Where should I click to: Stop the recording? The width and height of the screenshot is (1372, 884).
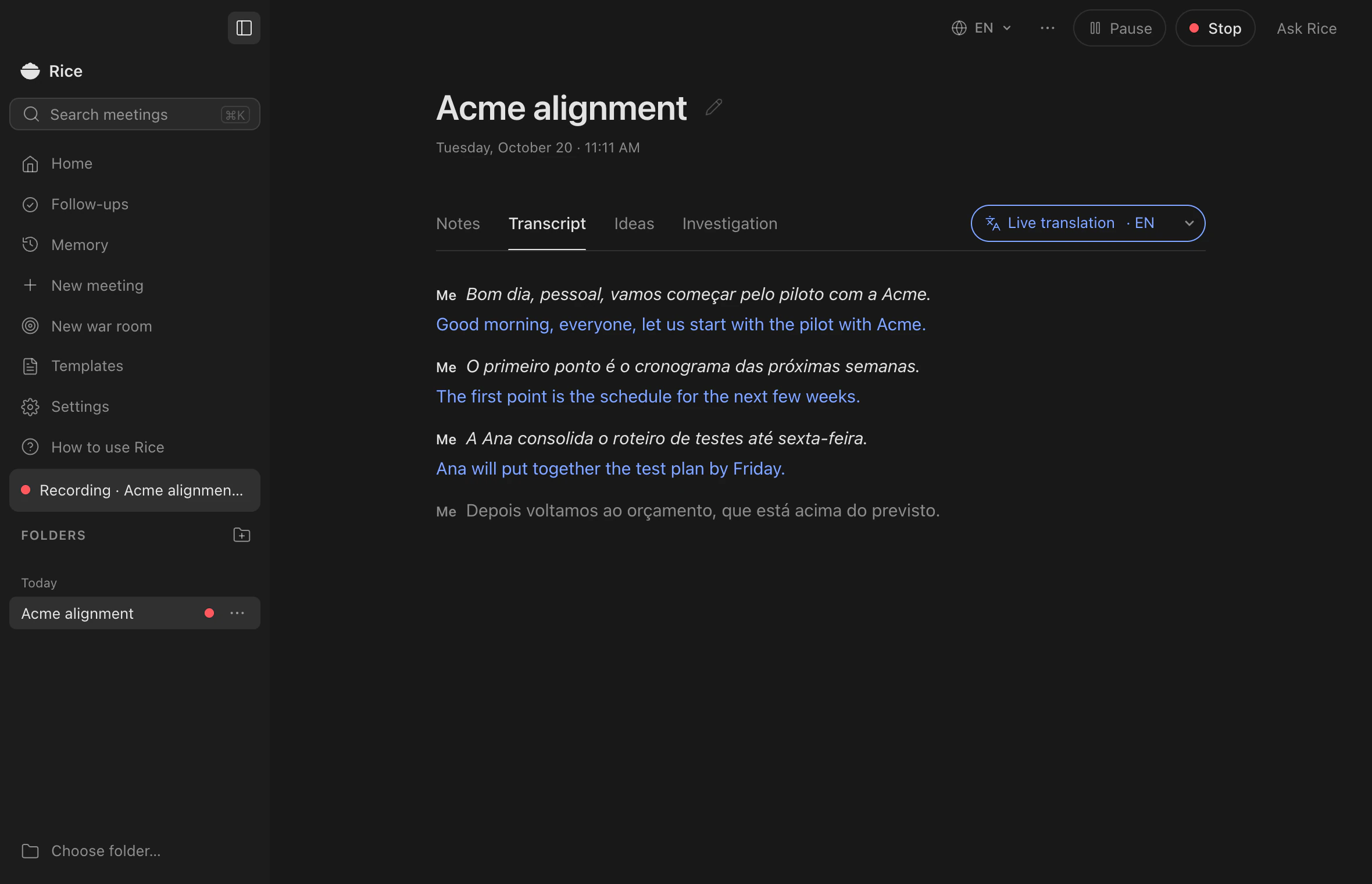[1216, 28]
